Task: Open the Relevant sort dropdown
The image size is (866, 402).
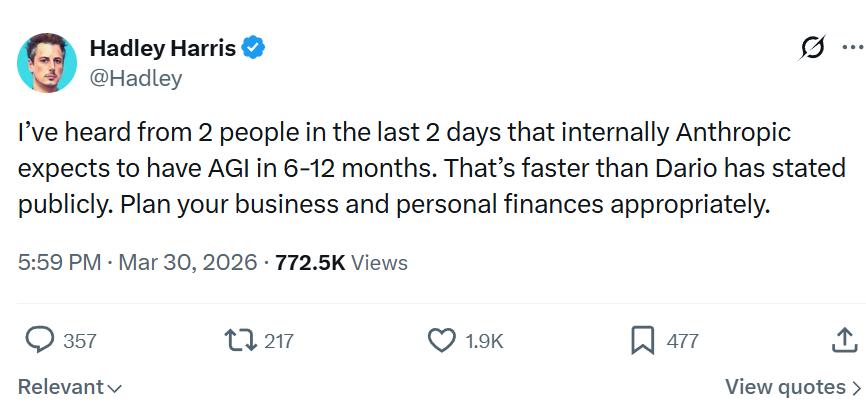Action: pyautogui.click(x=69, y=387)
